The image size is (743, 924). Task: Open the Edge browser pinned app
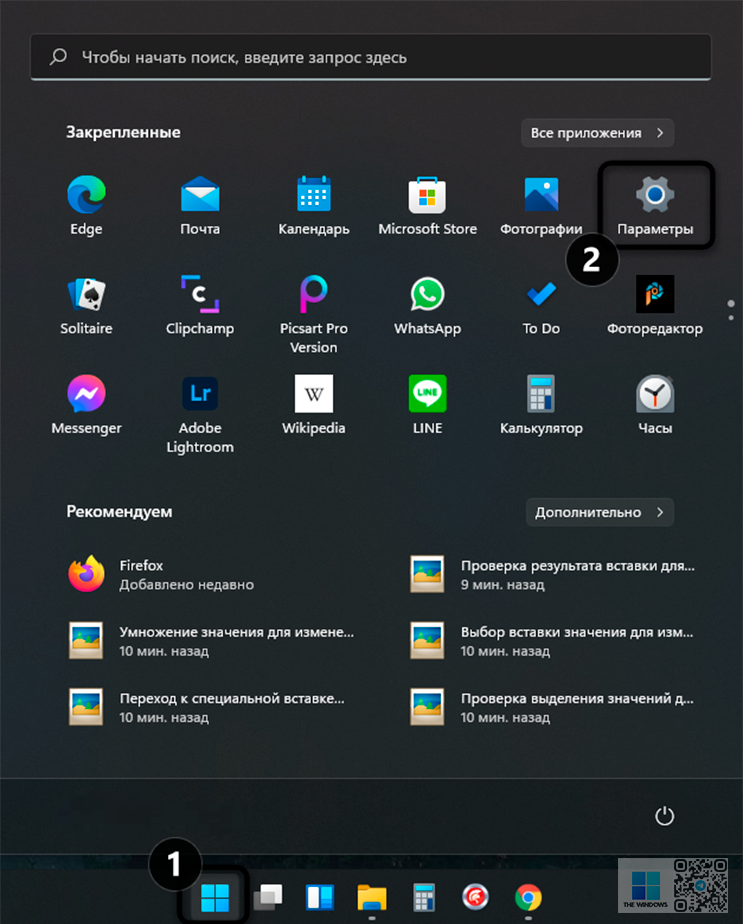tap(86, 205)
